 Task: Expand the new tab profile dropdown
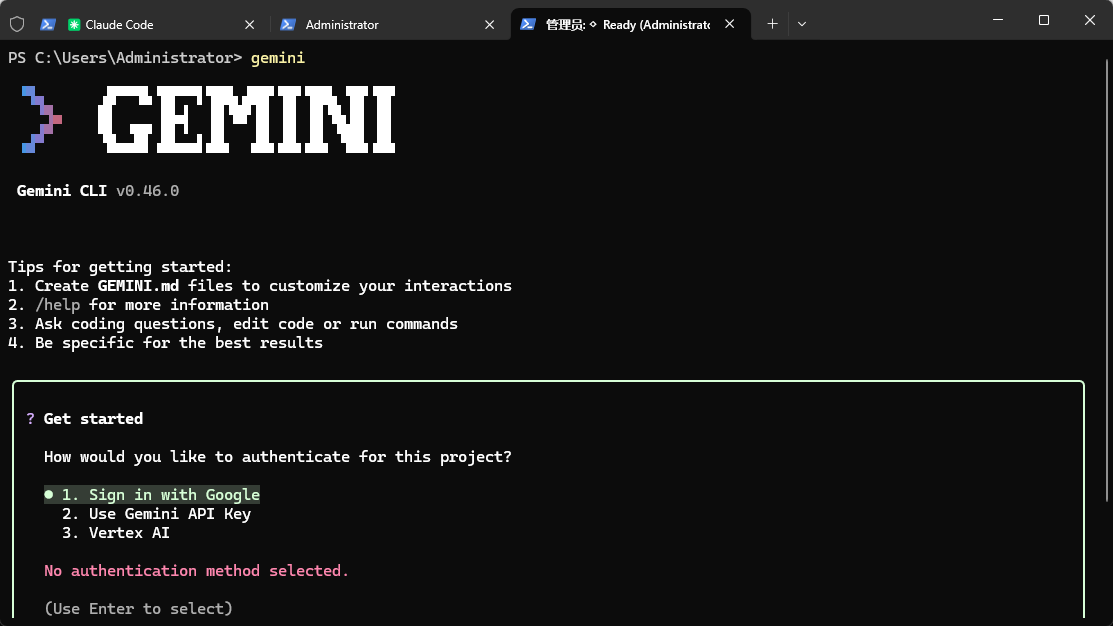[802, 24]
